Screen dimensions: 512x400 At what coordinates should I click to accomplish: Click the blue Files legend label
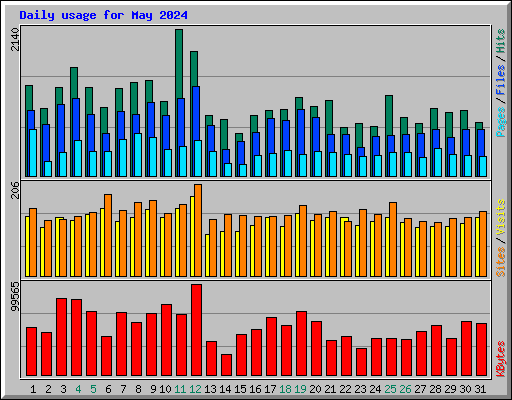(x=501, y=79)
